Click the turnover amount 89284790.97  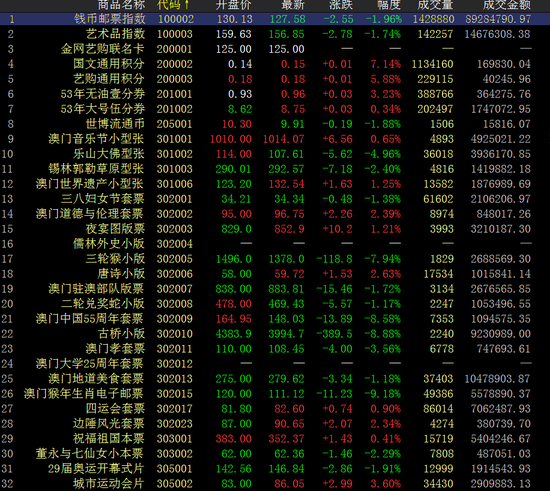point(498,19)
